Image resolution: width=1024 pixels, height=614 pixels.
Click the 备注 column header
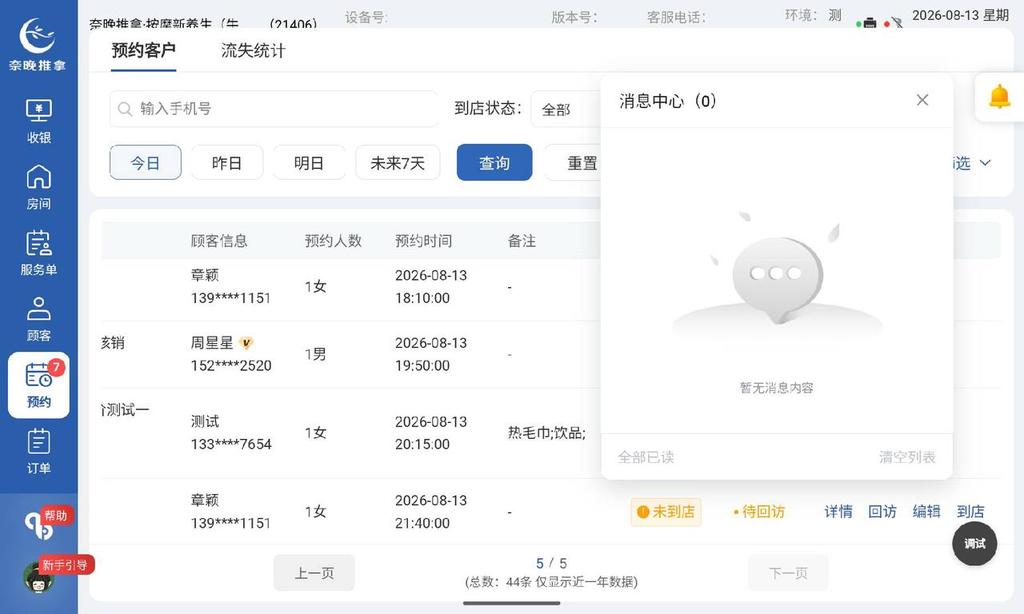click(522, 241)
